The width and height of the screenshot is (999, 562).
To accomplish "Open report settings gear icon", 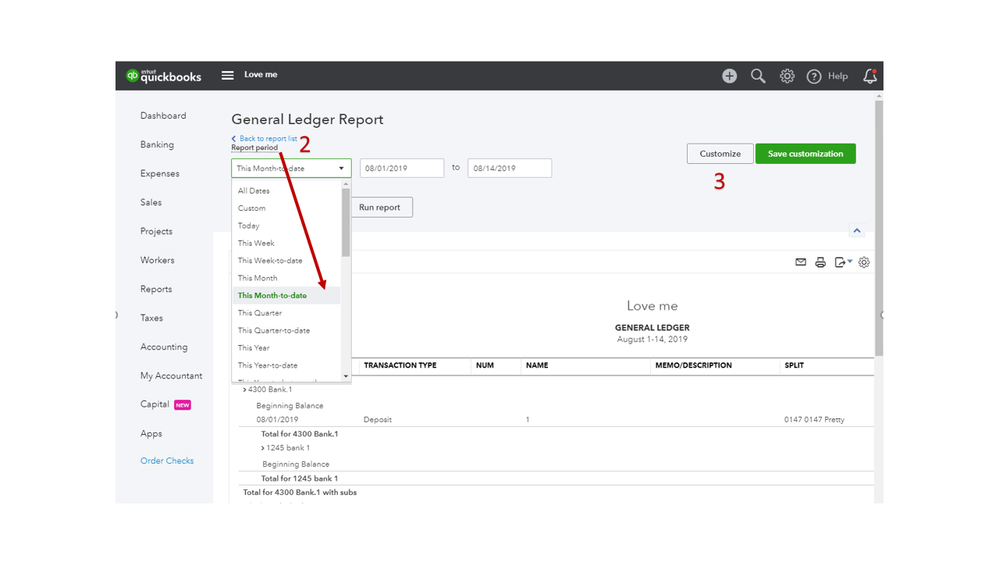I will point(864,262).
